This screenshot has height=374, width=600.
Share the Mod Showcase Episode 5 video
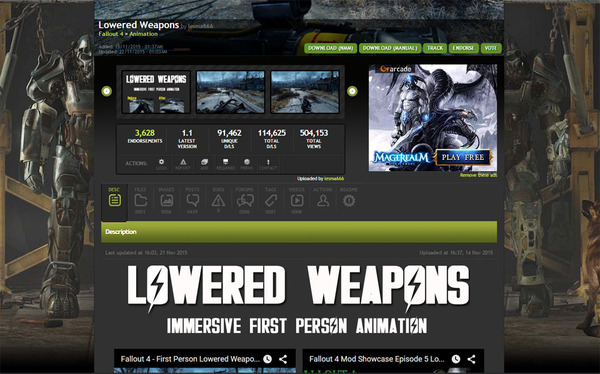[471, 359]
